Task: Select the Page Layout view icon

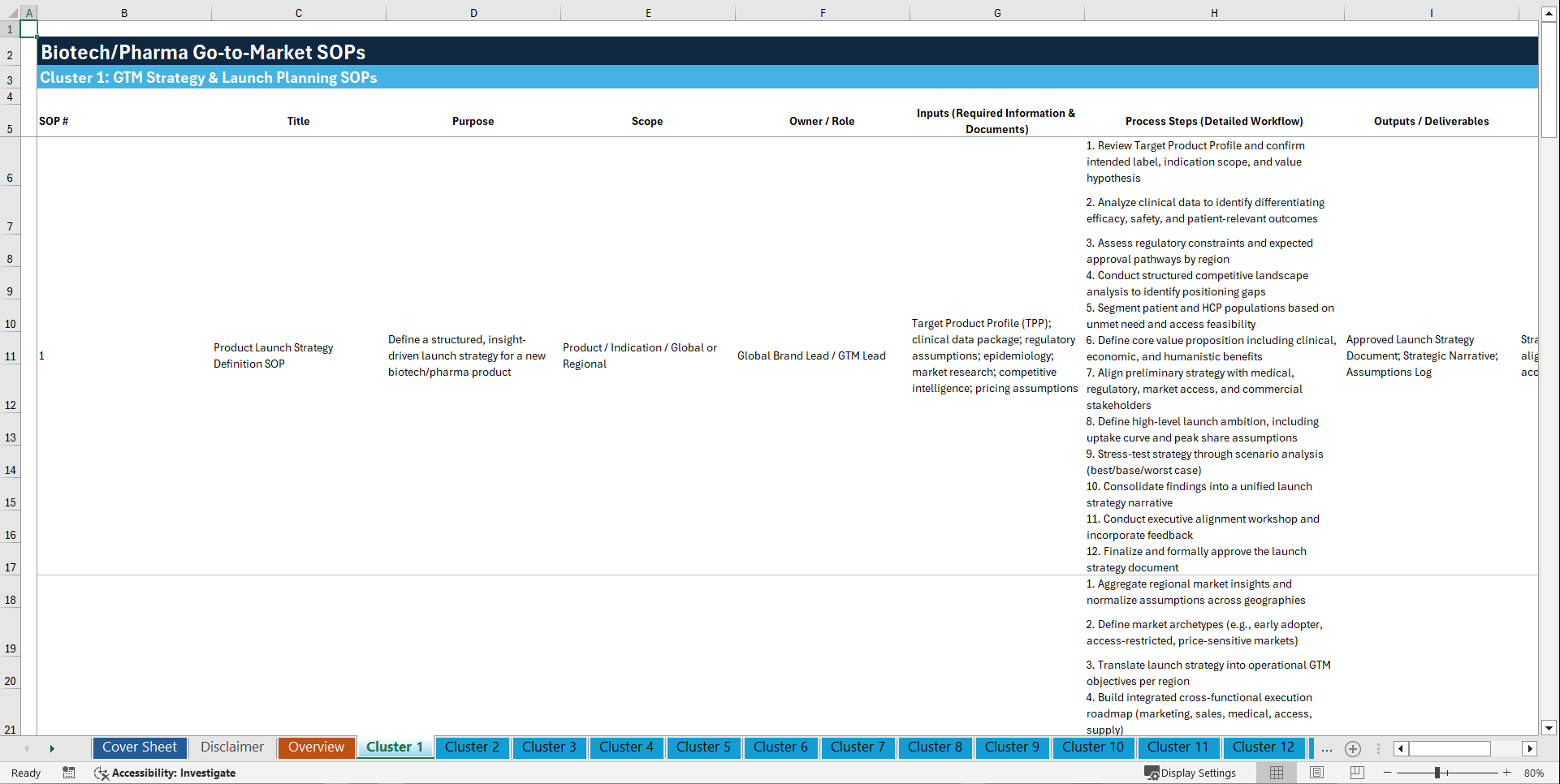Action: click(x=1315, y=773)
